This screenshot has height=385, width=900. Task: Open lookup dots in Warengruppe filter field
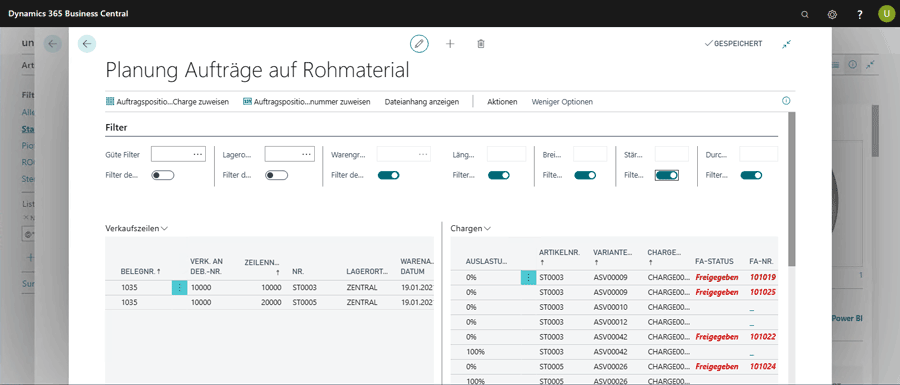pos(423,154)
